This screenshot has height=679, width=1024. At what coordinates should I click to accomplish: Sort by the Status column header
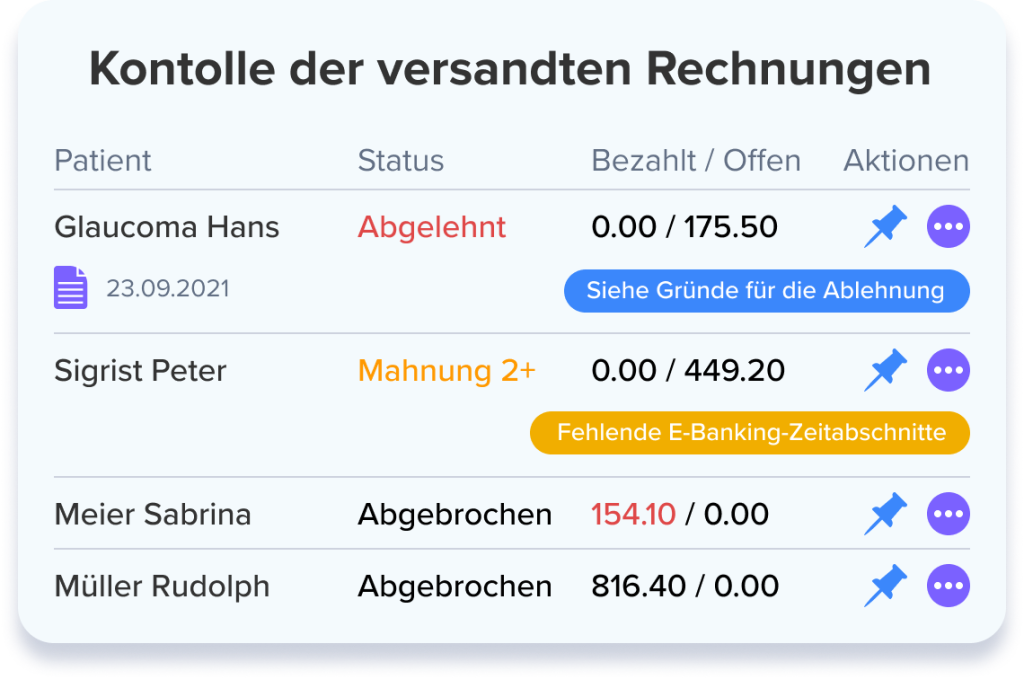pyautogui.click(x=401, y=161)
